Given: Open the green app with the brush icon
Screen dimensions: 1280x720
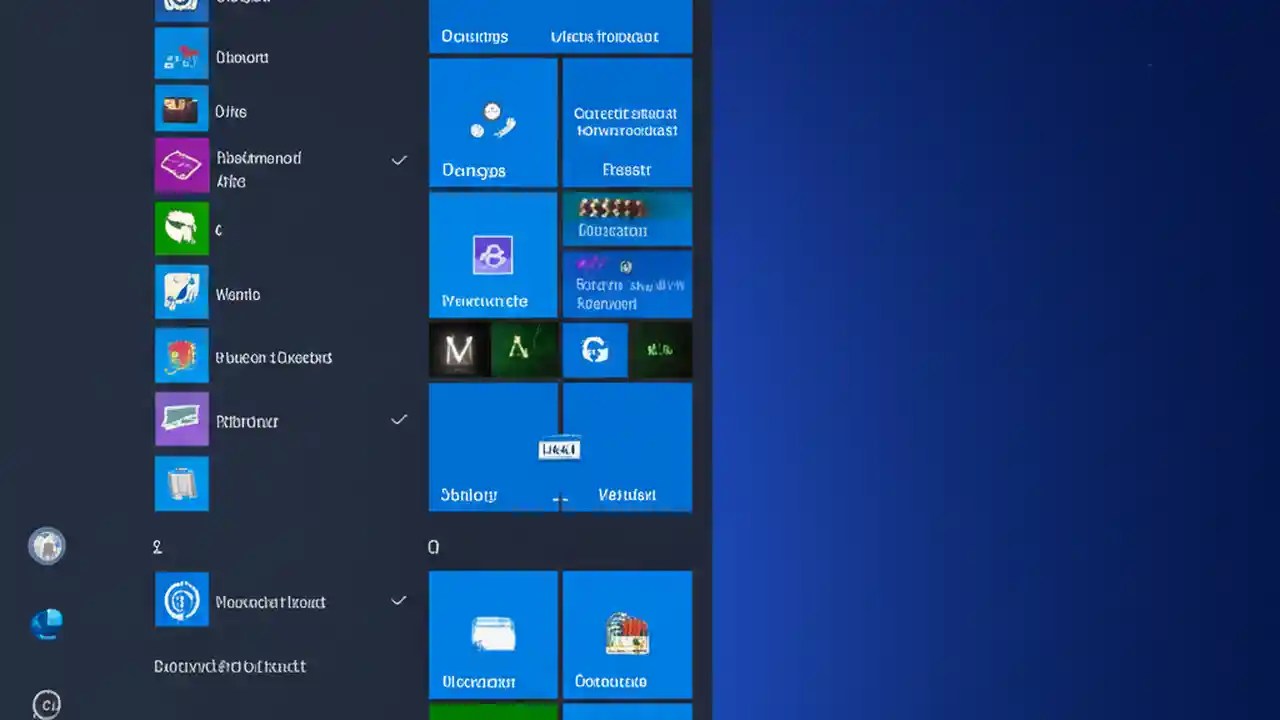Looking at the screenshot, I should point(181,228).
